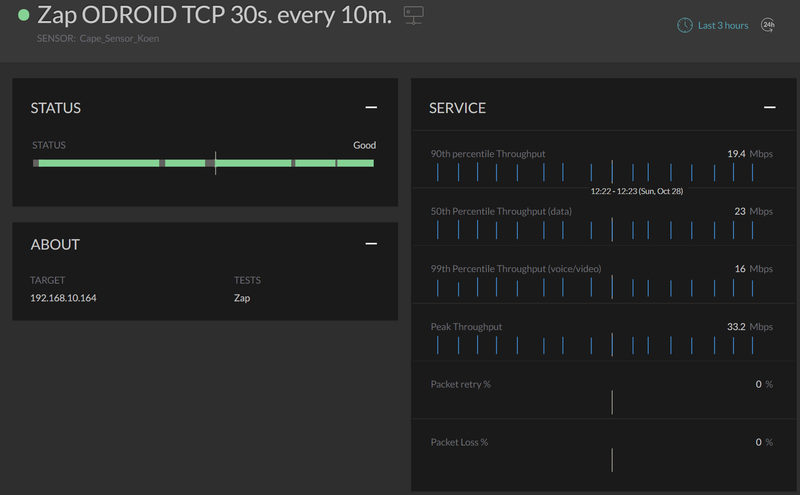The image size is (800, 495).
Task: Click the status timeline cursor marker
Action: pos(215,163)
